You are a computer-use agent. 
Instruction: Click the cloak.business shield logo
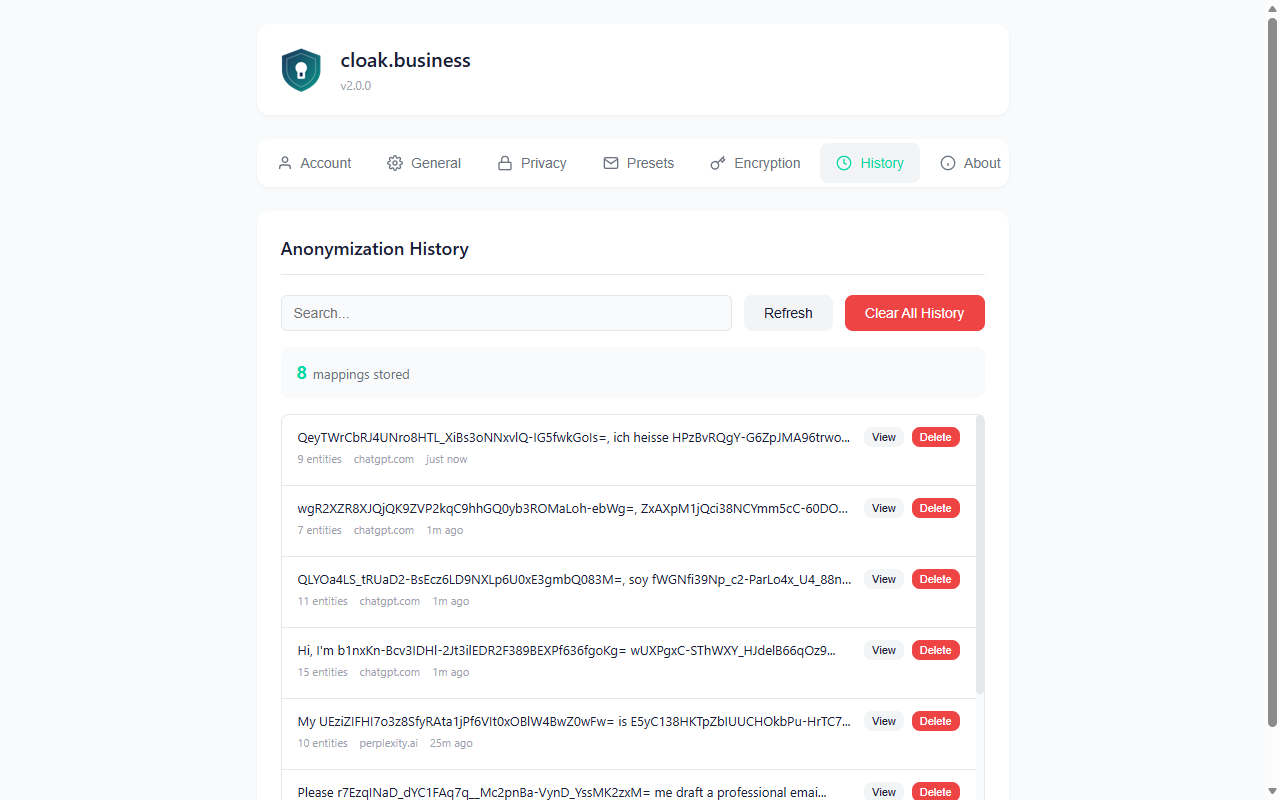coord(301,70)
